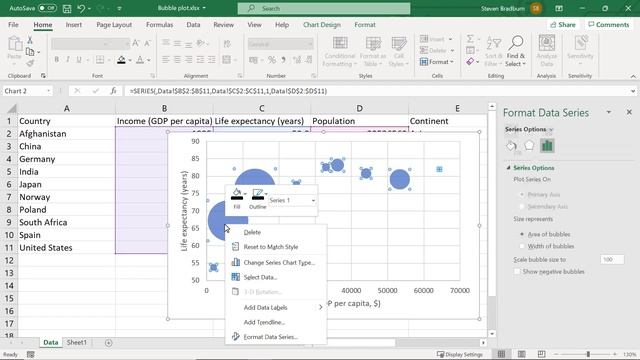Open the Series 1 chart element dropdown
This screenshot has height=360, width=640.
(313, 200)
